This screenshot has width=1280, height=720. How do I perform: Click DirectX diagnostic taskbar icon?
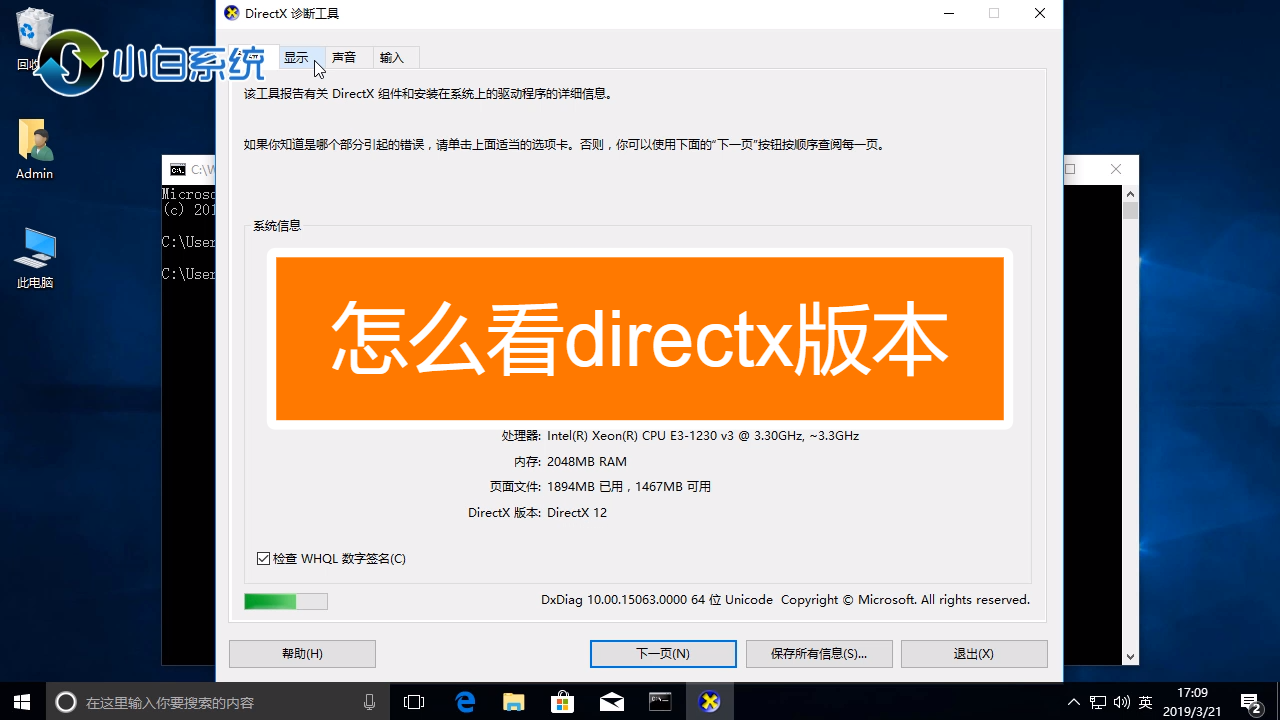tap(709, 702)
